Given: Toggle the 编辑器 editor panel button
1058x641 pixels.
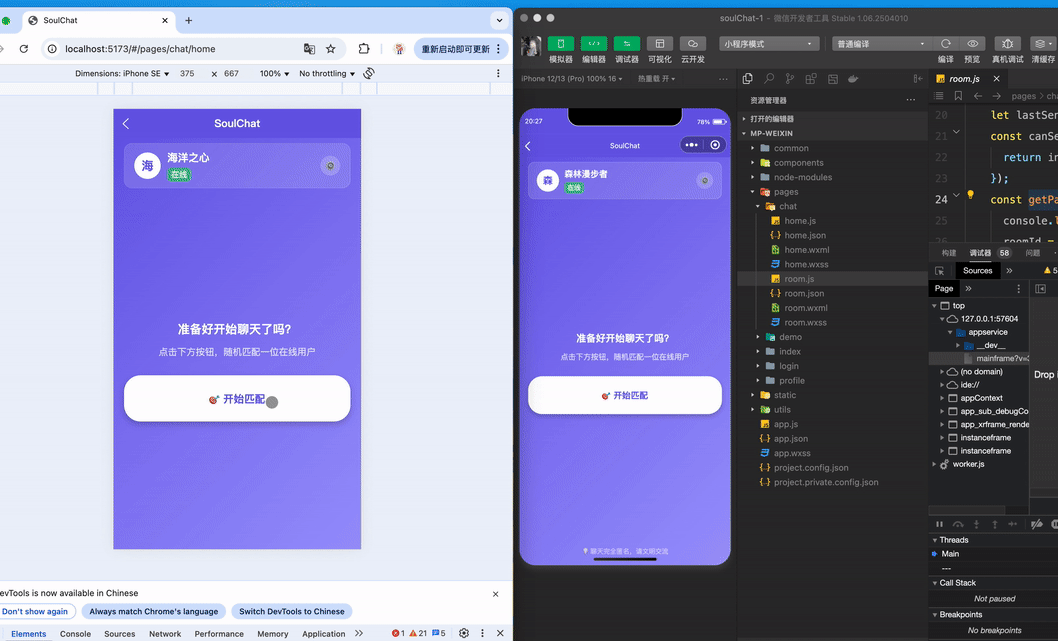Looking at the screenshot, I should coord(594,44).
